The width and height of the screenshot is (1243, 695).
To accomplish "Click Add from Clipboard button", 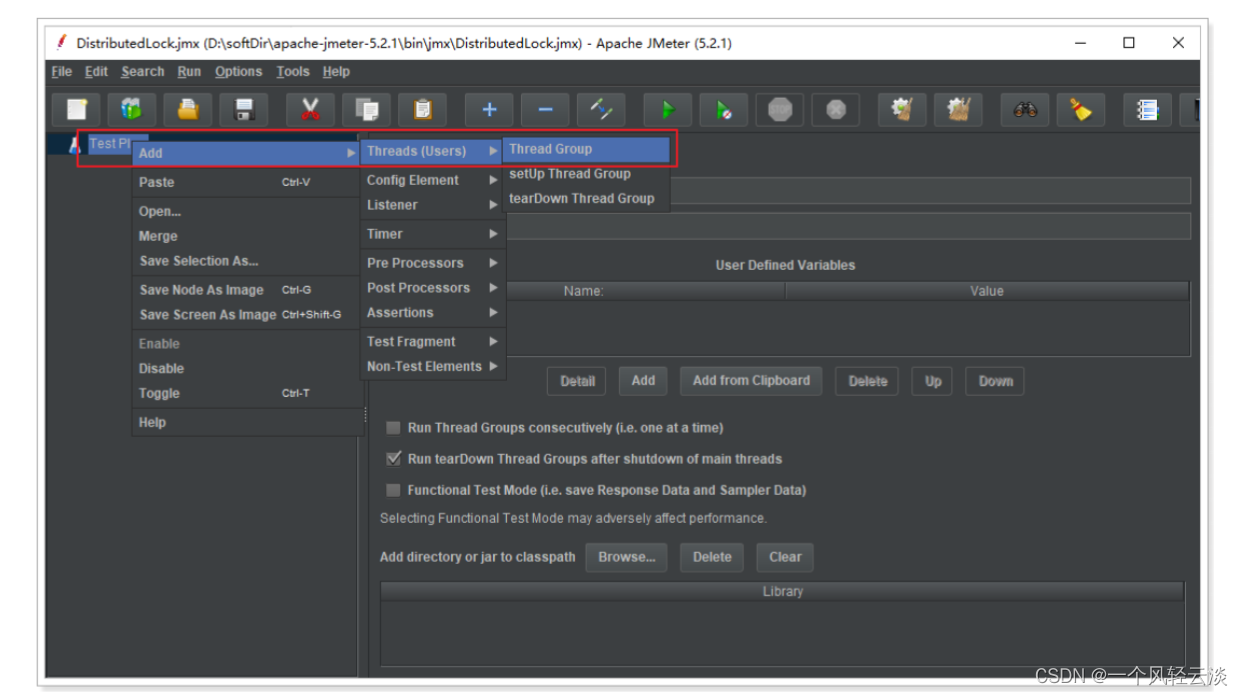I will [751, 381].
